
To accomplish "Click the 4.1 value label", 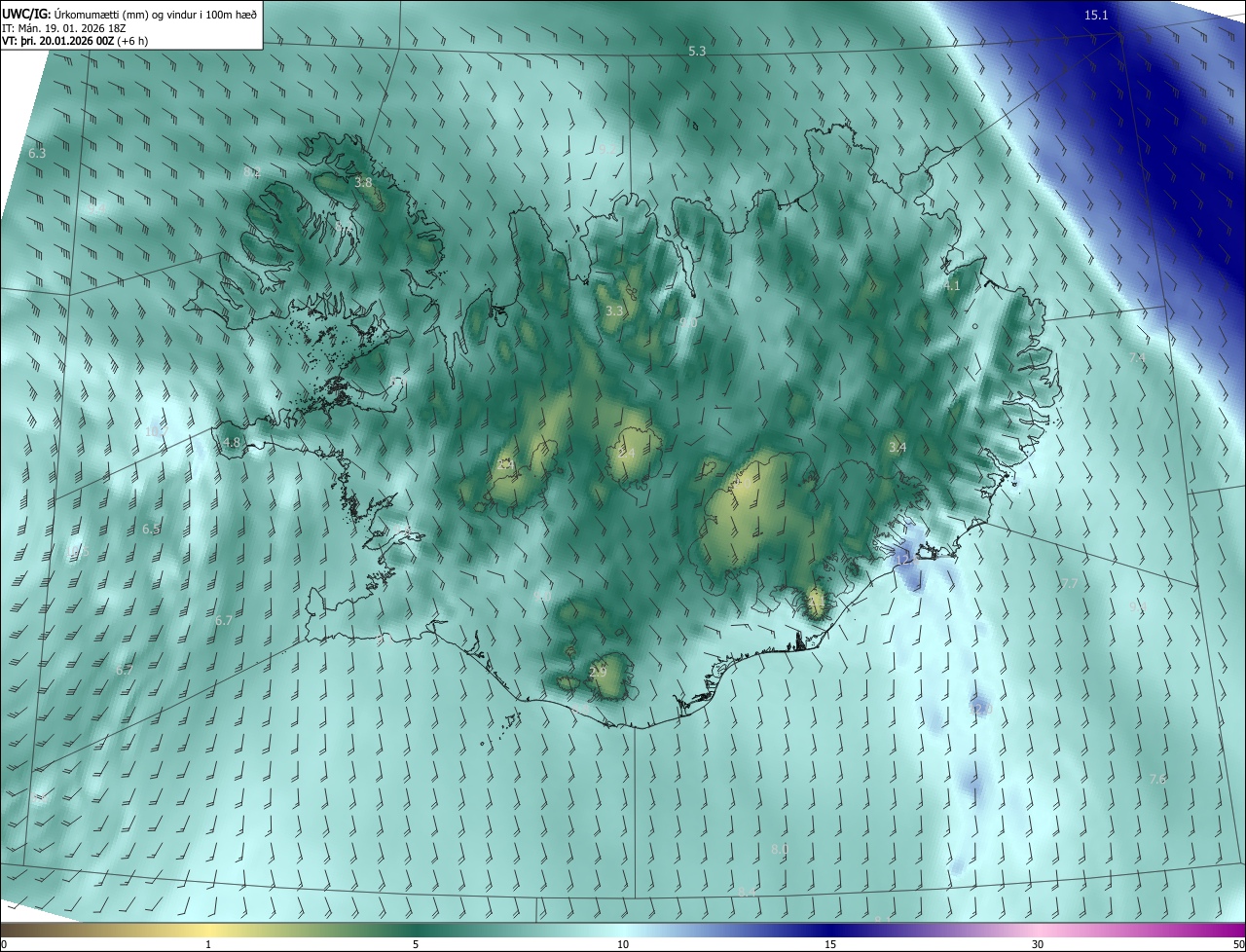I will (951, 286).
